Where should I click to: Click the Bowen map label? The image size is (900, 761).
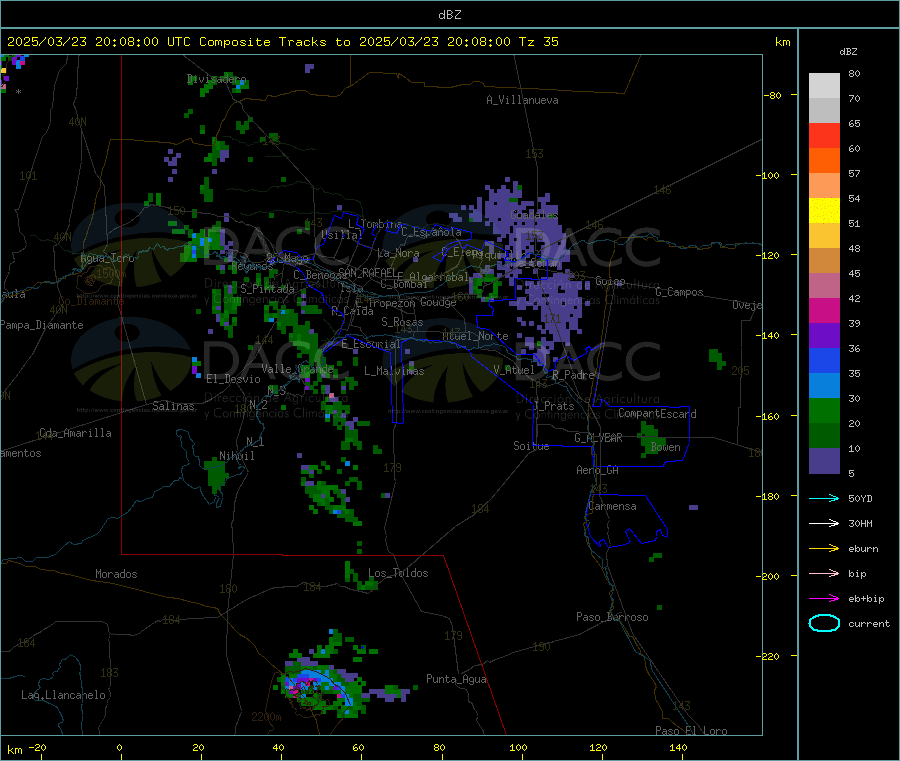pyautogui.click(x=666, y=447)
